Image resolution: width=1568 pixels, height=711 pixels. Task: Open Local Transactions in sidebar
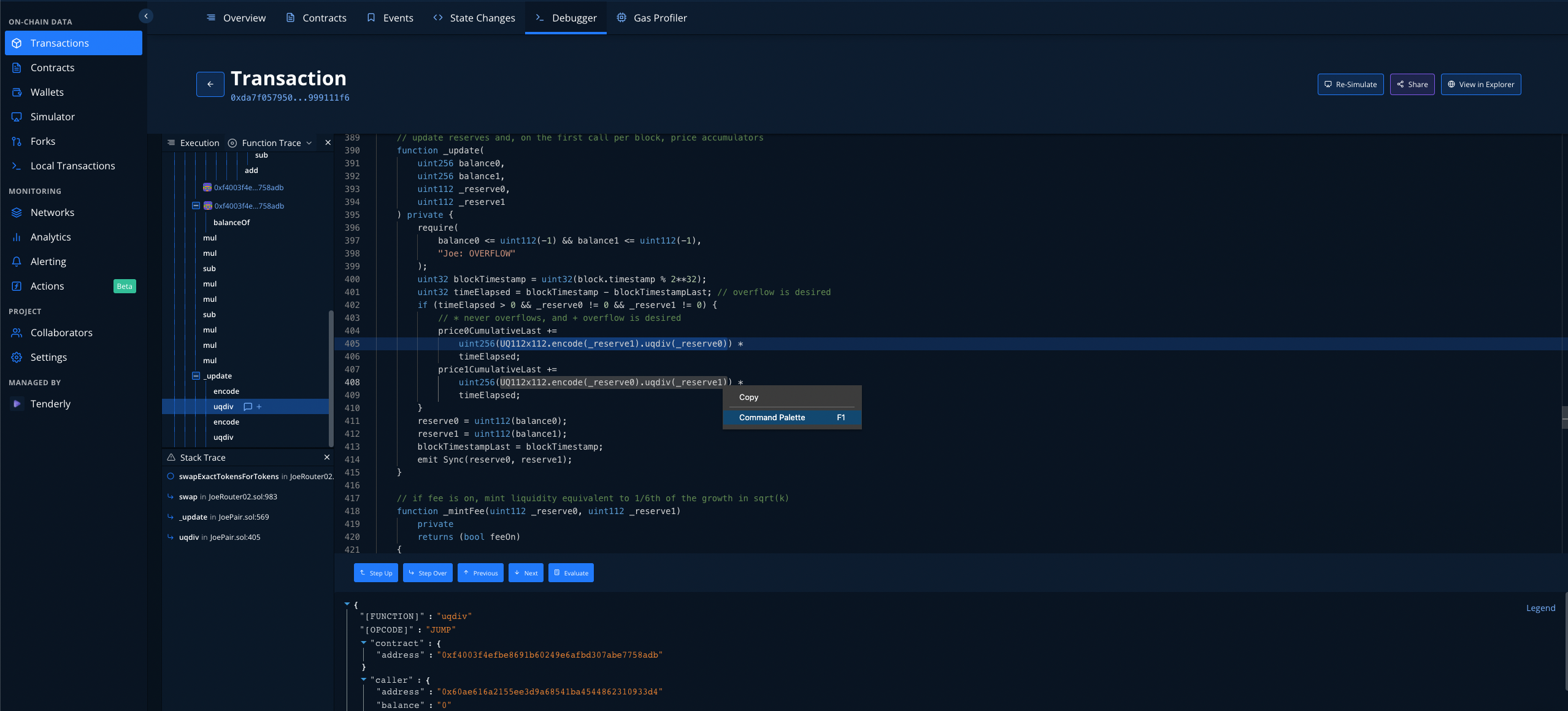pyautogui.click(x=74, y=166)
